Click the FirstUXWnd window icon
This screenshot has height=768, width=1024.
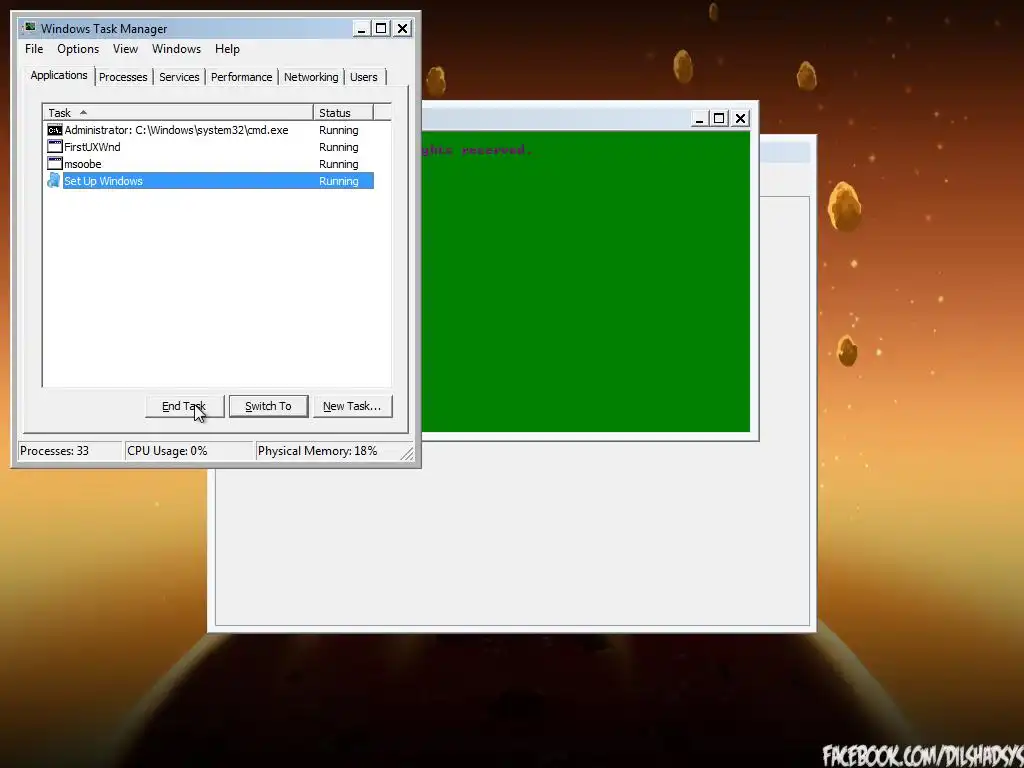[x=55, y=147]
